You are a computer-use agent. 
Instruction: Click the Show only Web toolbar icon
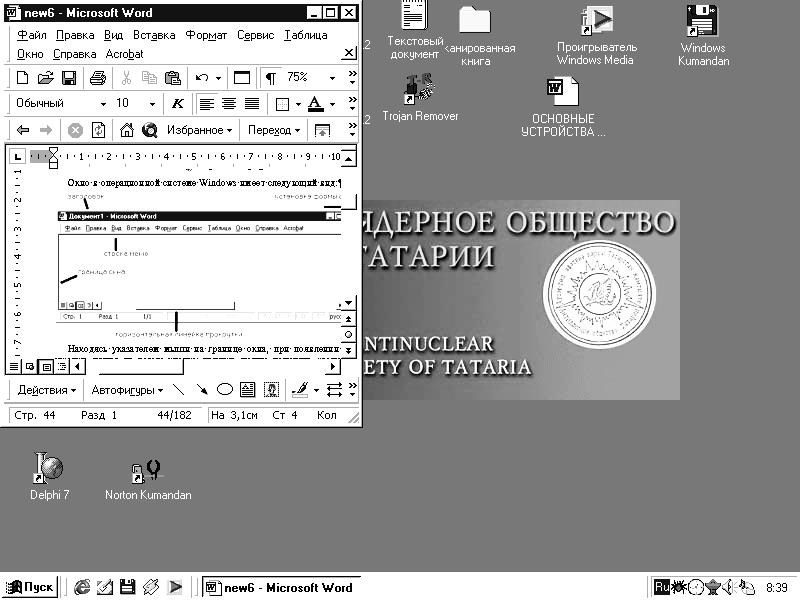[322, 131]
